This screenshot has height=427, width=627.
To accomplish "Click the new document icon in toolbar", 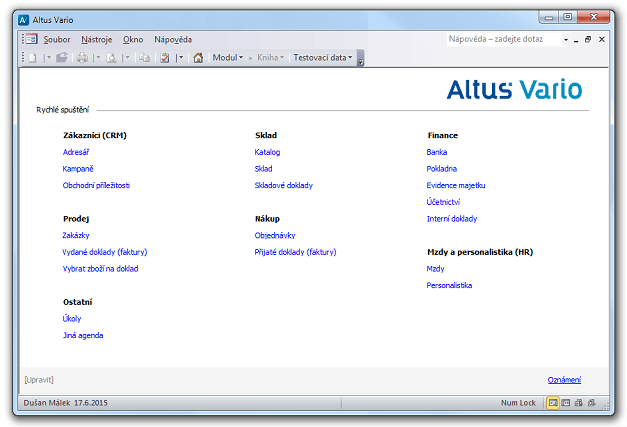I will pos(33,58).
